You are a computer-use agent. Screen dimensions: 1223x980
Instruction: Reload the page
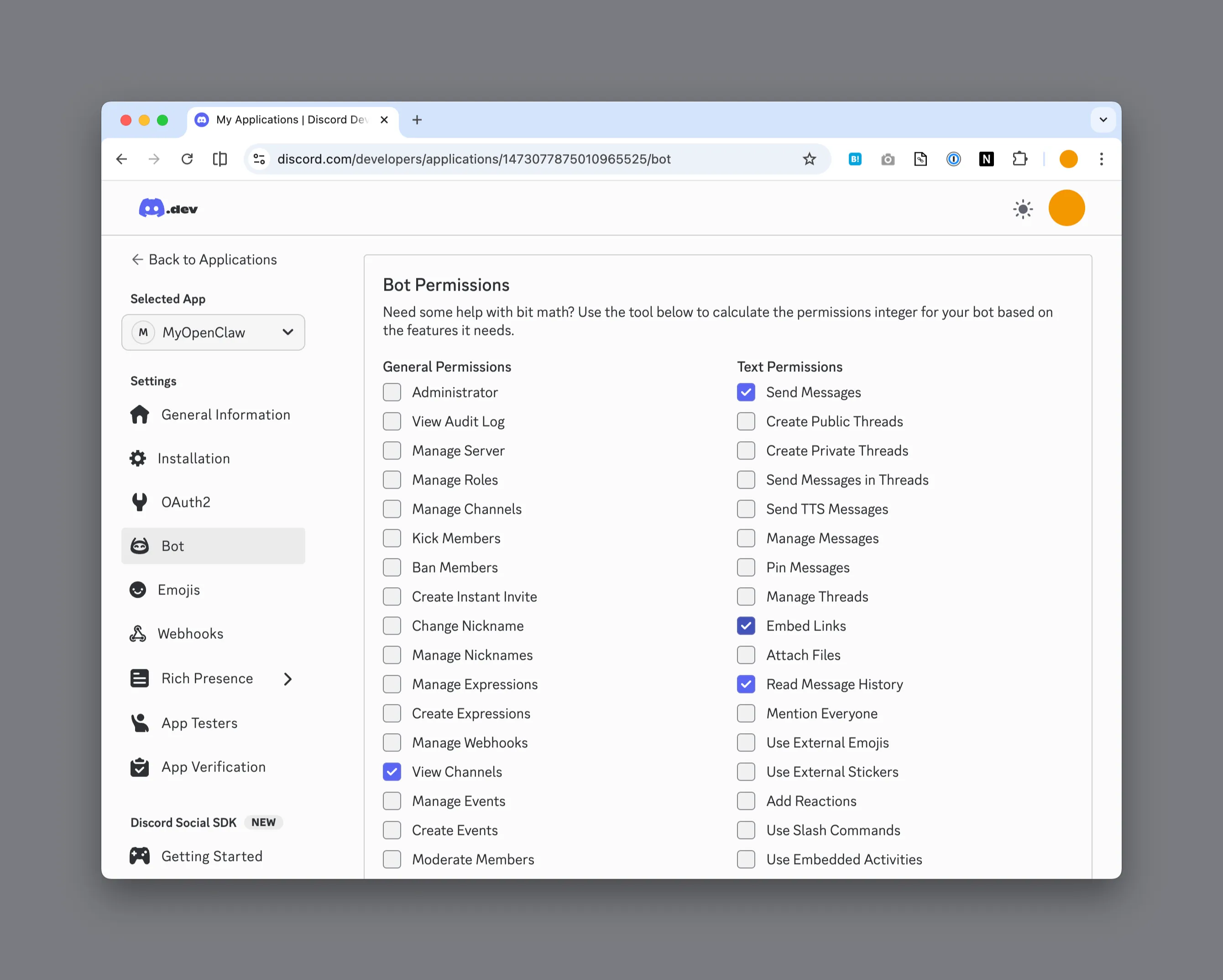(187, 159)
